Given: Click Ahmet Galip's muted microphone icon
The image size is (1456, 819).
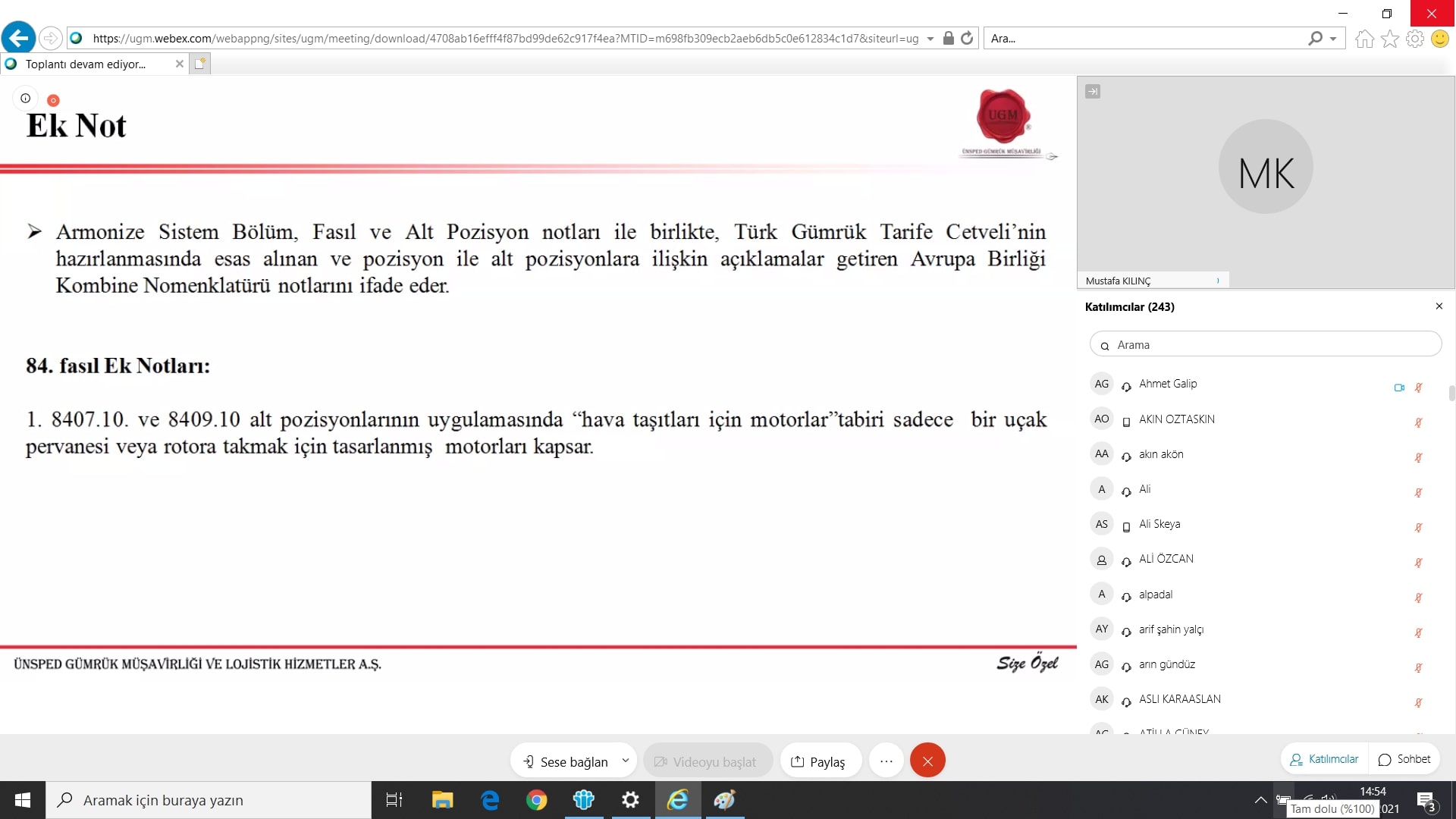Looking at the screenshot, I should pos(1418,388).
